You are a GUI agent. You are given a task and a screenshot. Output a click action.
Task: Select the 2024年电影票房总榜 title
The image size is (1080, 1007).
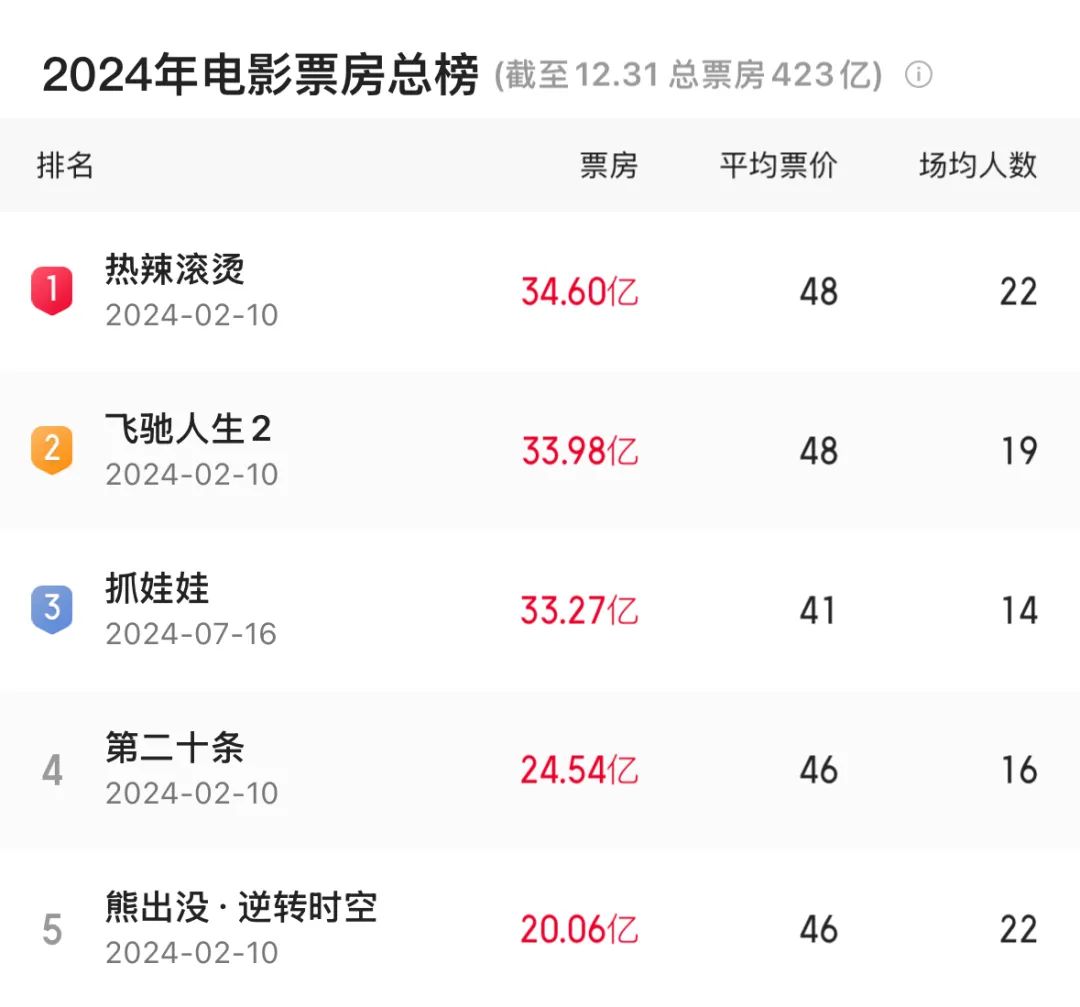tap(260, 74)
